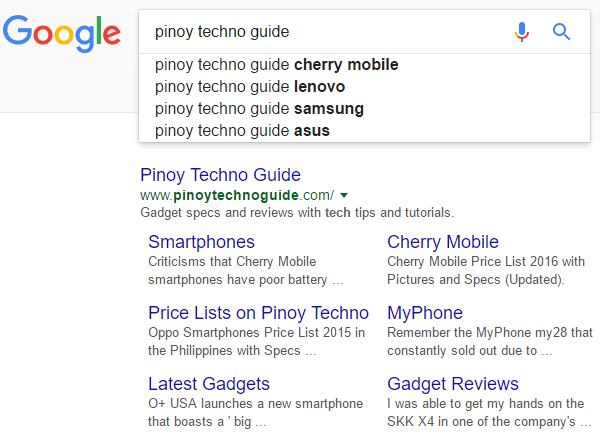The image size is (600, 440).
Task: Open the Smartphones sitelink
Action: tap(201, 242)
